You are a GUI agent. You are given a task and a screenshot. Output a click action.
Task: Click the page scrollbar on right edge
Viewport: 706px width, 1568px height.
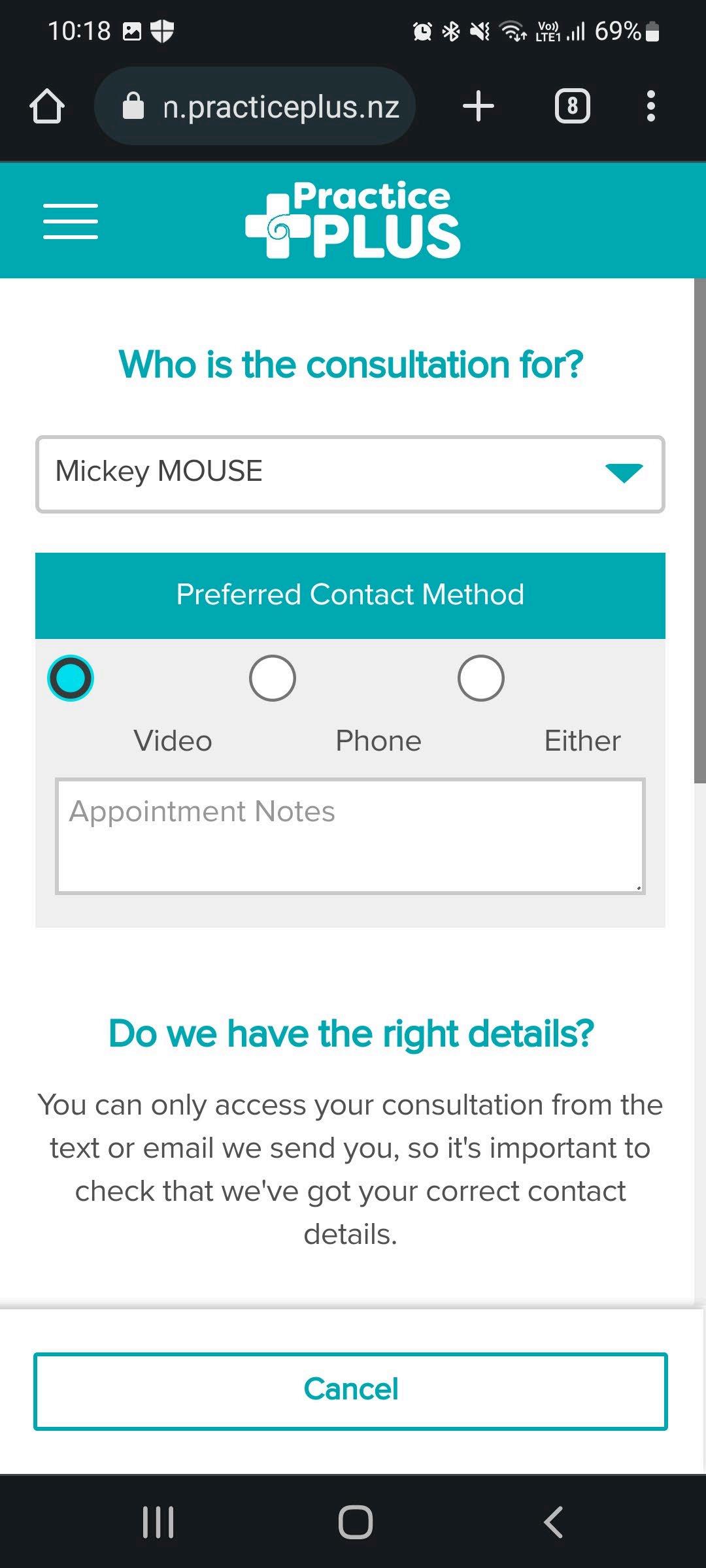click(699, 531)
